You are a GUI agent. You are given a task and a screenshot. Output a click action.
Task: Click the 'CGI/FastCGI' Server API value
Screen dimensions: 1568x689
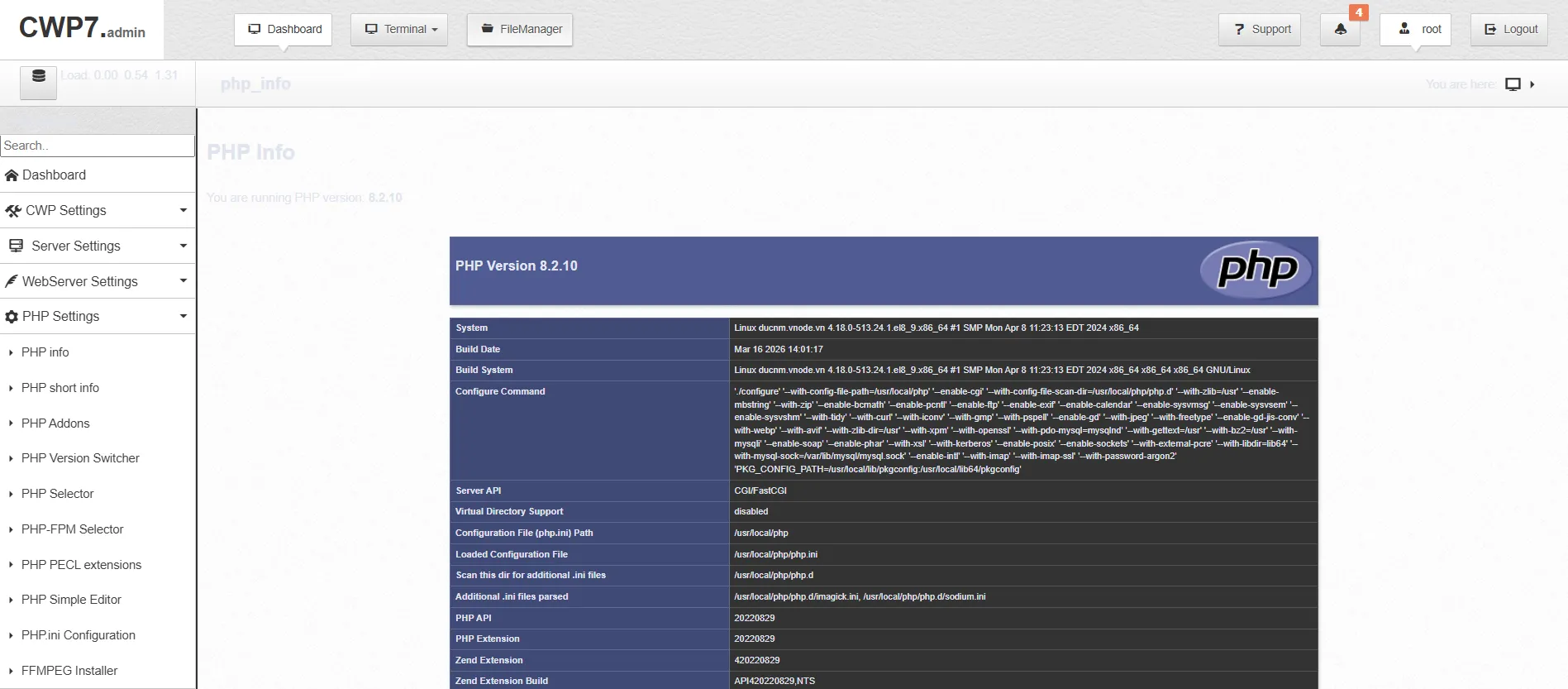760,491
